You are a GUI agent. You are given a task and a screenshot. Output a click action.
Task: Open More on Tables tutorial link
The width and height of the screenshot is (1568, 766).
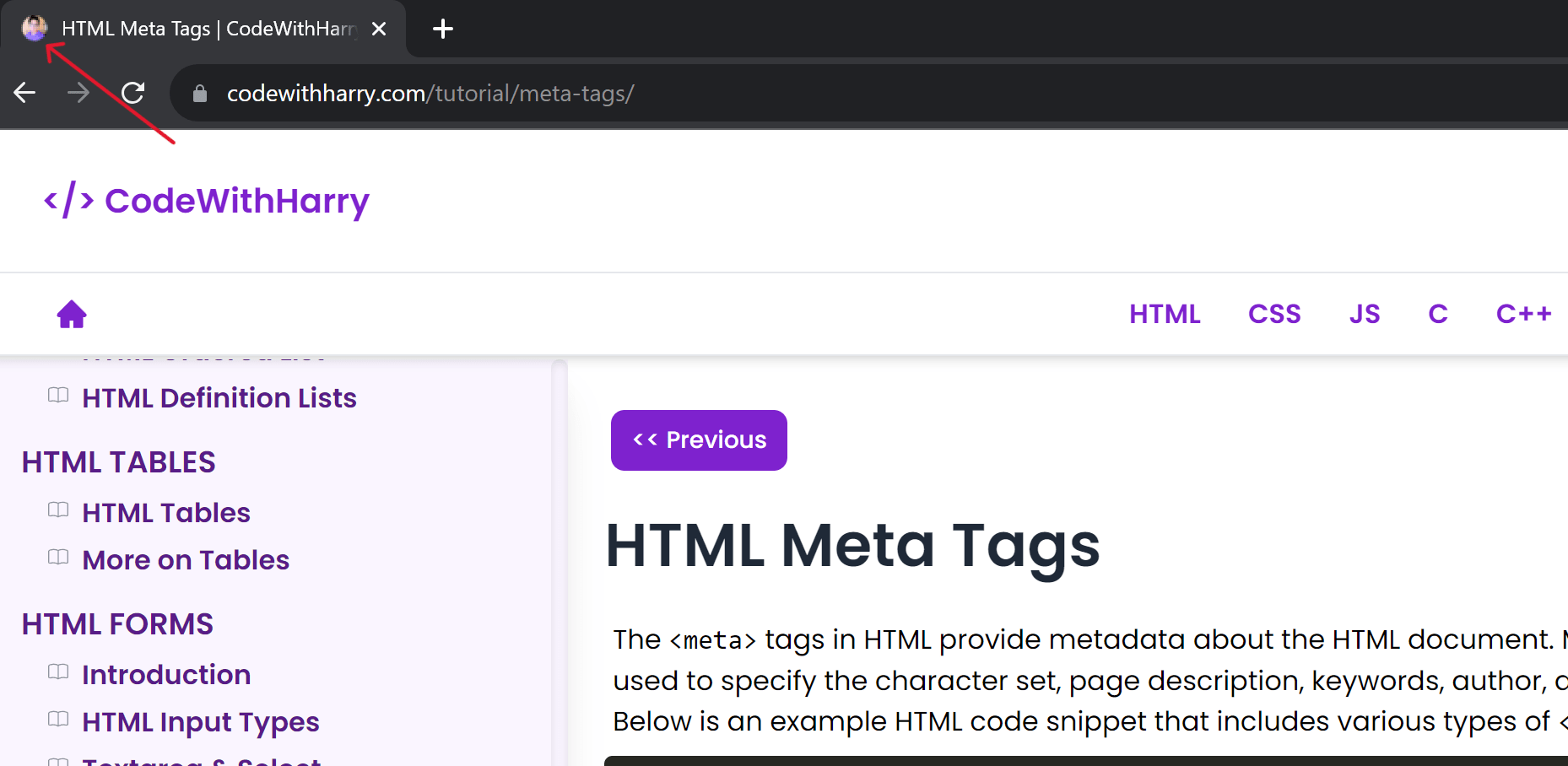(x=186, y=560)
